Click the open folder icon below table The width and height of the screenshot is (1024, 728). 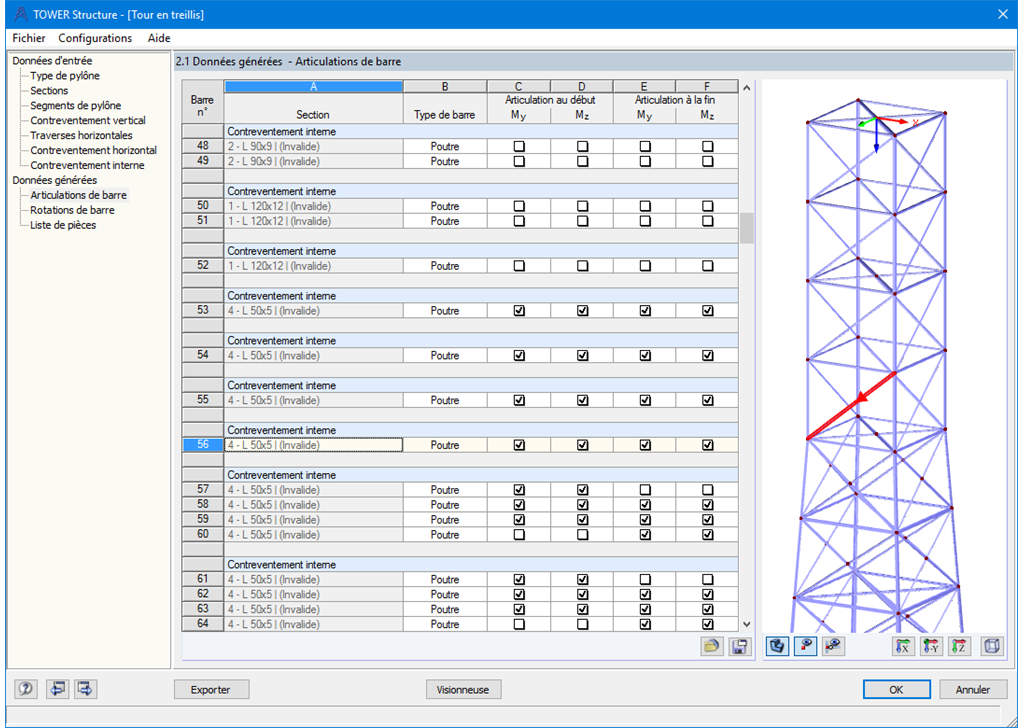(711, 646)
